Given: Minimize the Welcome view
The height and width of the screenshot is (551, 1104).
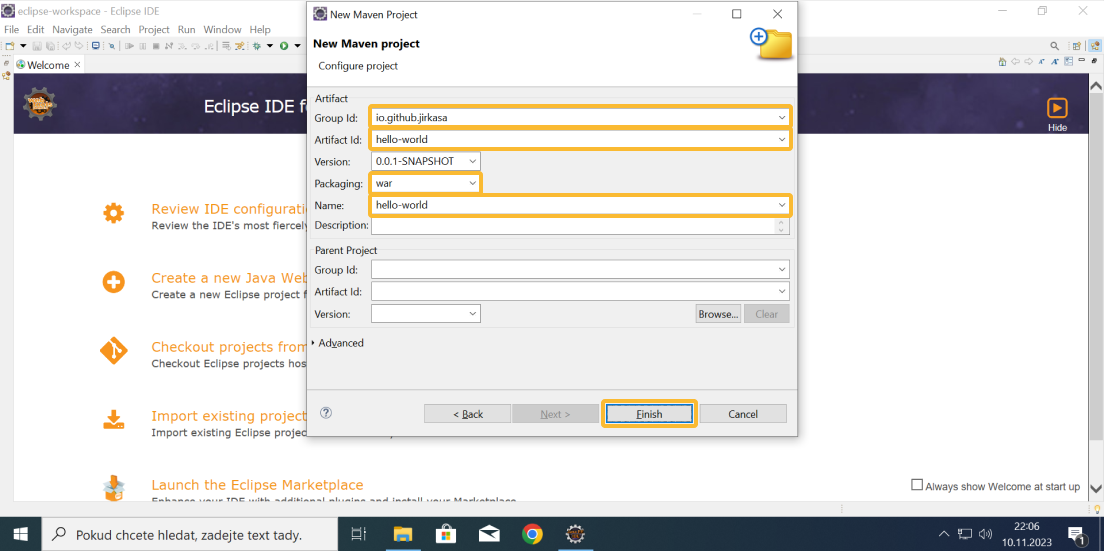Looking at the screenshot, I should (1081, 60).
